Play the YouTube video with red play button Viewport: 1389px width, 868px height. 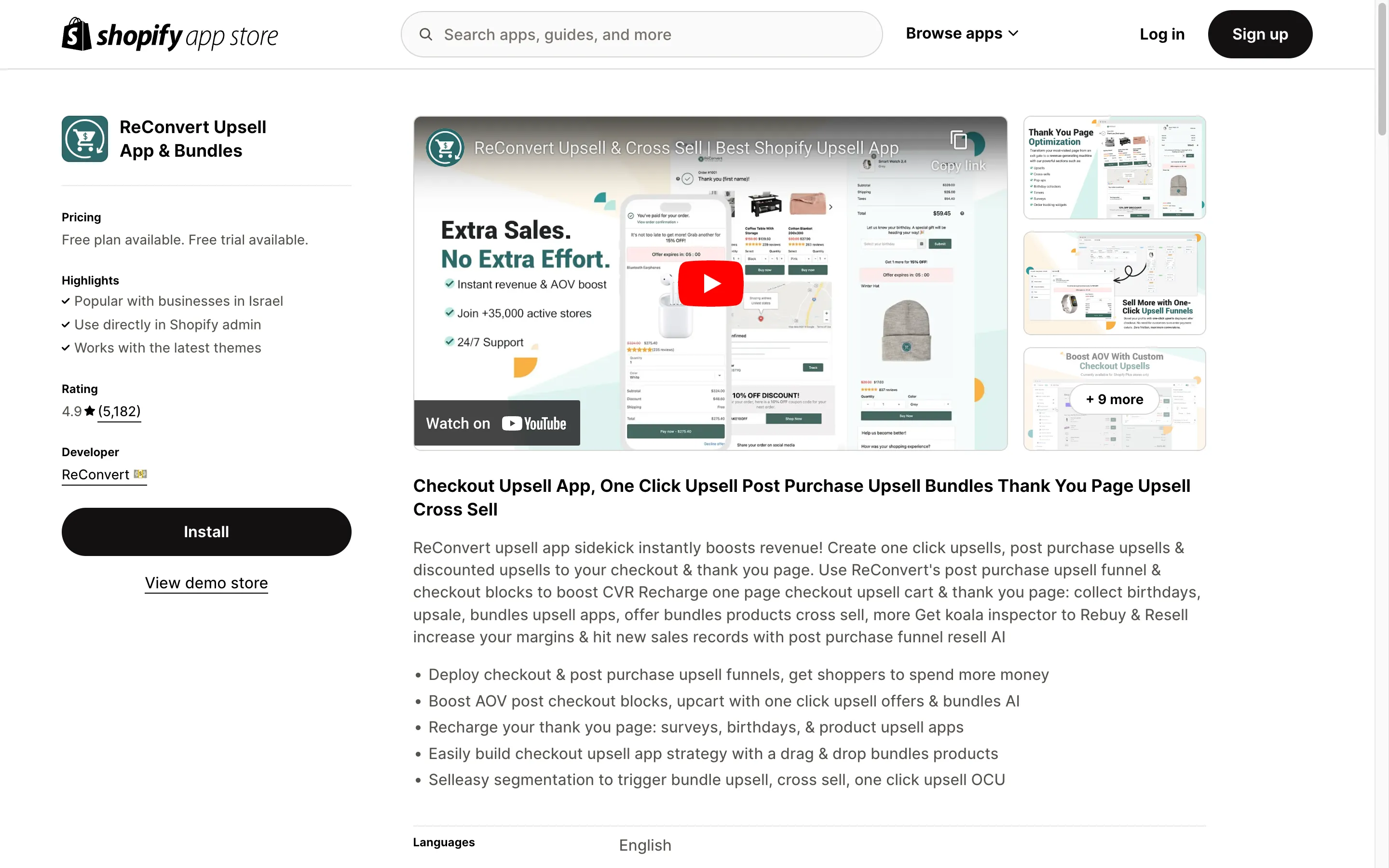click(710, 284)
